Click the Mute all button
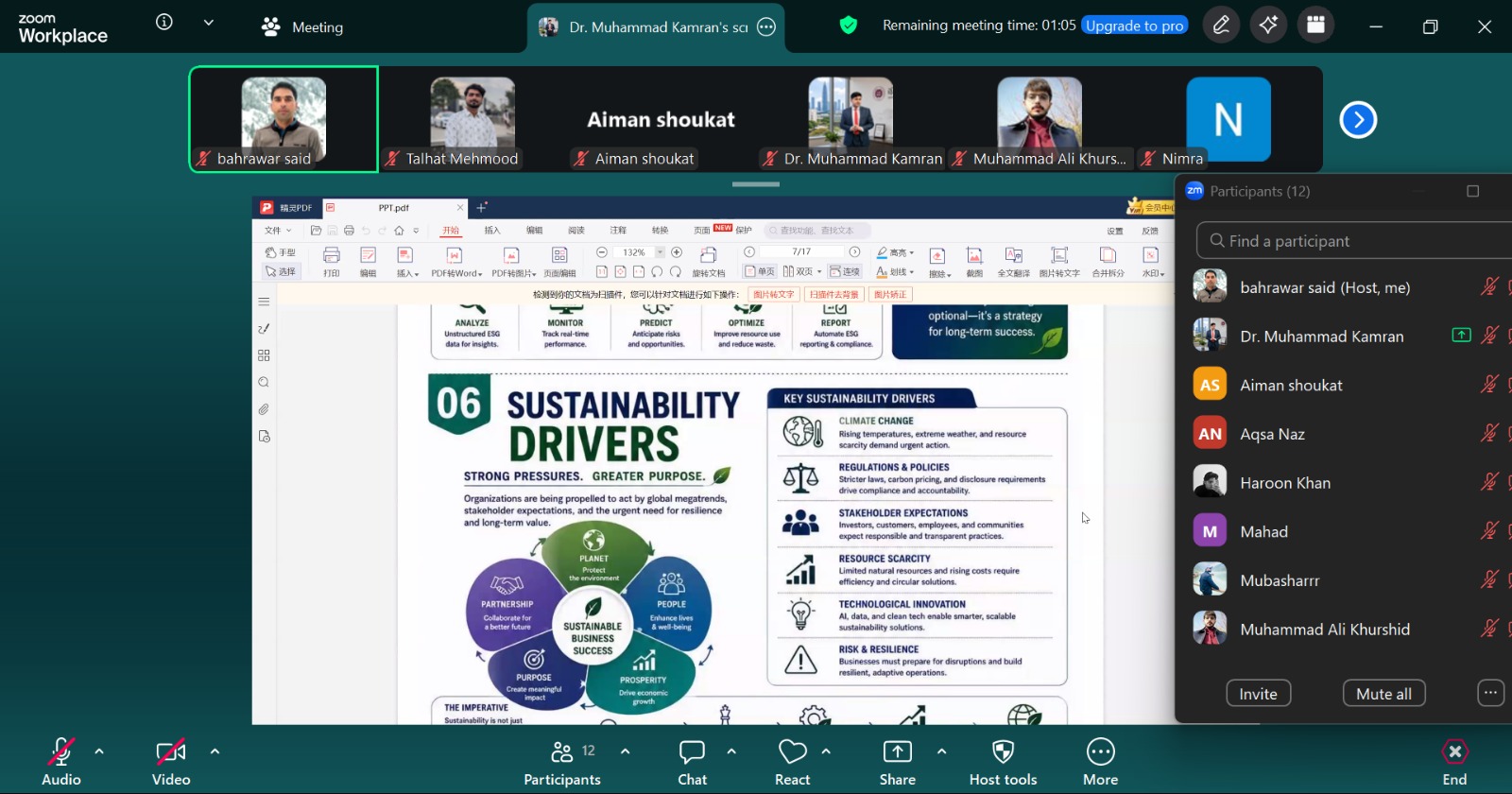This screenshot has width=1512, height=794. tap(1383, 694)
